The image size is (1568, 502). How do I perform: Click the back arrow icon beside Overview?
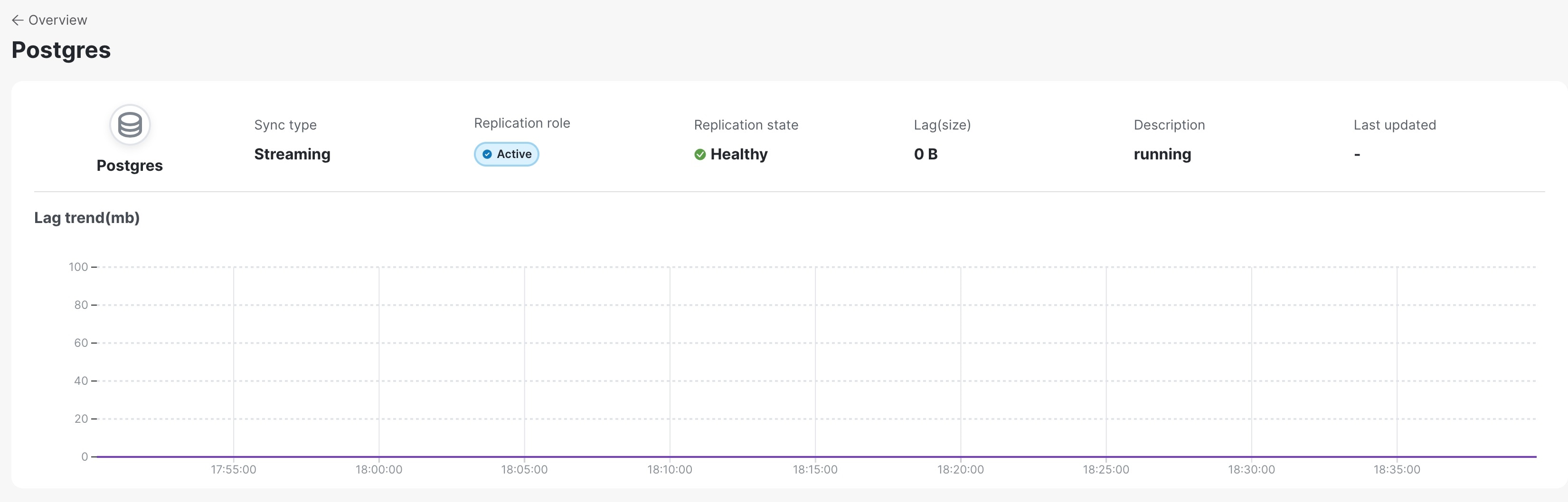pyautogui.click(x=18, y=20)
